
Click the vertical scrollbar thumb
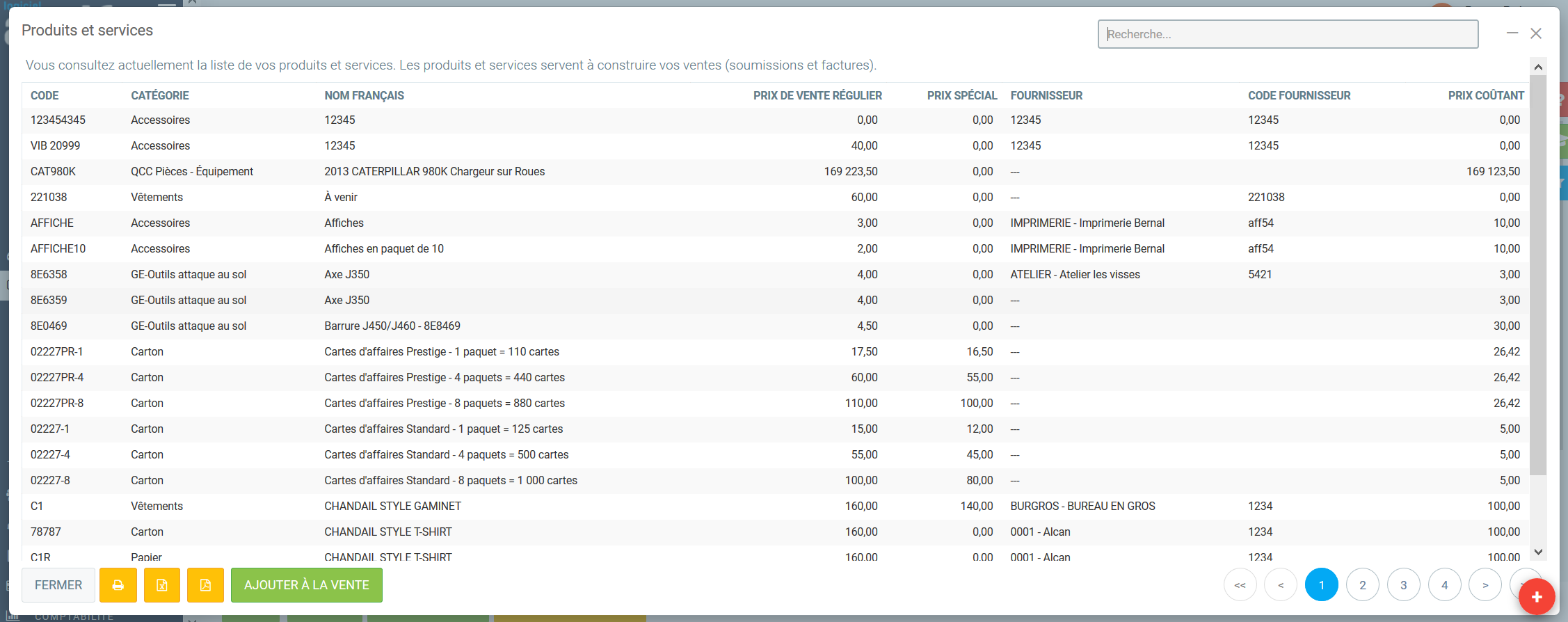[1538, 278]
